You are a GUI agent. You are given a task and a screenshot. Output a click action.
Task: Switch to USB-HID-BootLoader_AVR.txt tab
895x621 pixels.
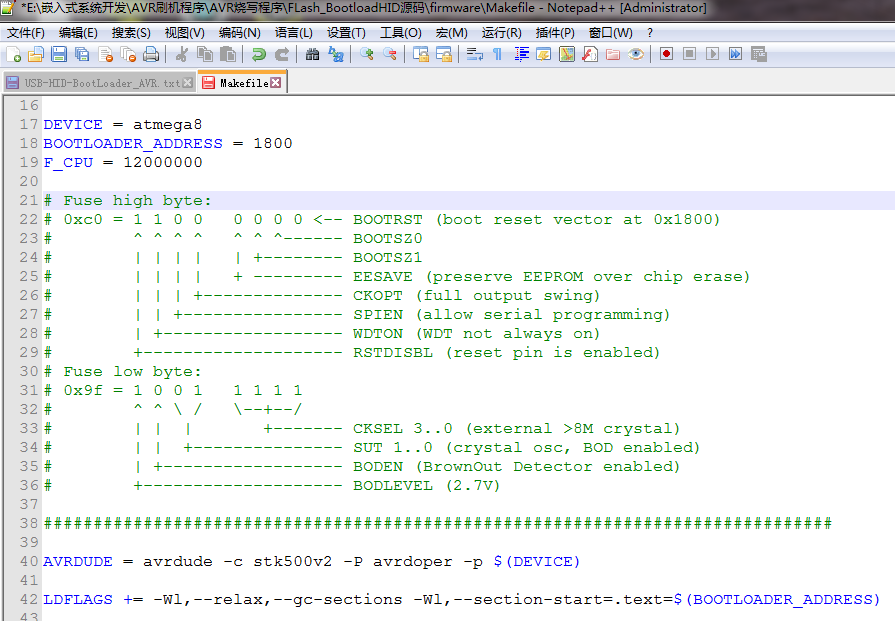click(95, 83)
